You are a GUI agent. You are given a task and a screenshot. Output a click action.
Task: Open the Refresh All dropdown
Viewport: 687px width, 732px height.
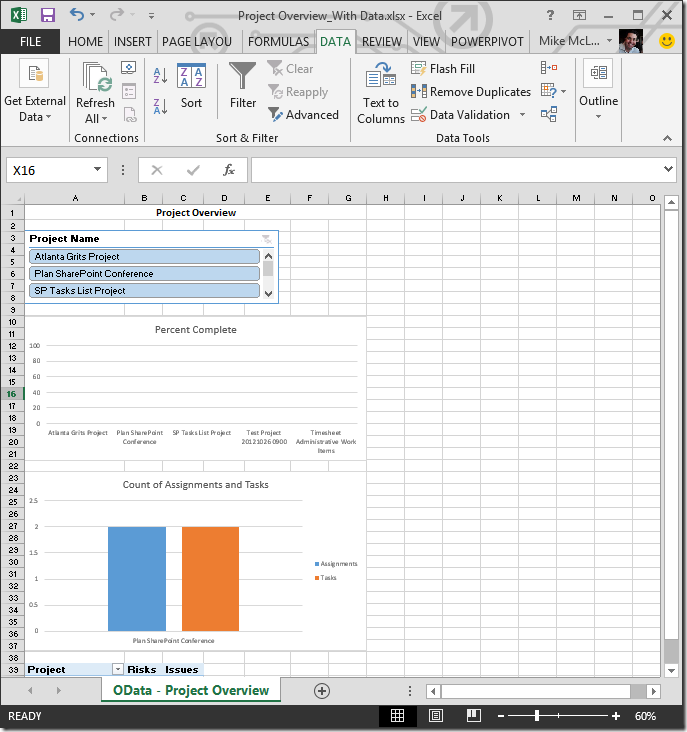[x=95, y=118]
